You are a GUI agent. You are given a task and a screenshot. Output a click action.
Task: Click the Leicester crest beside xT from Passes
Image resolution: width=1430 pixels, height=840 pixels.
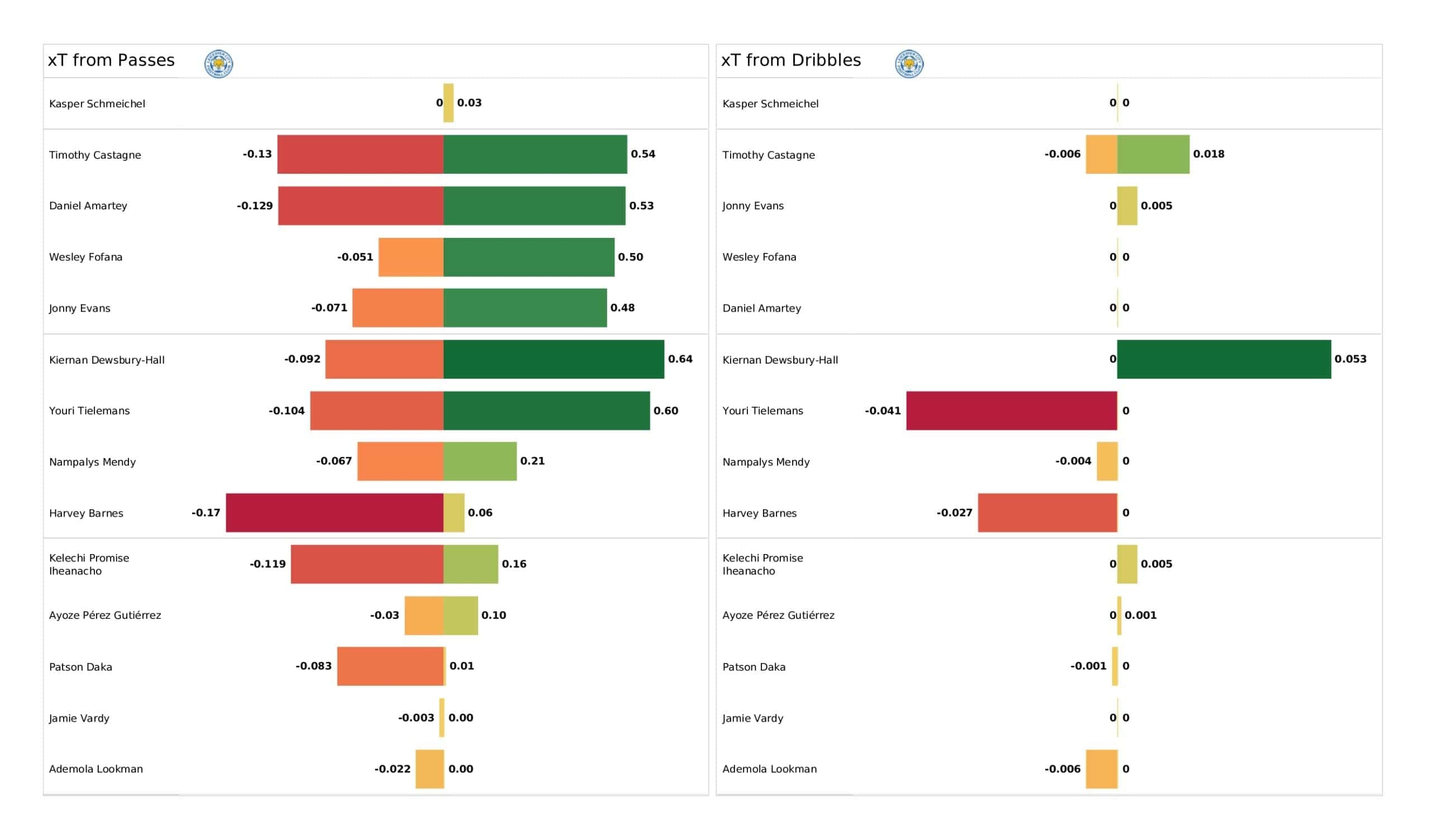(218, 64)
